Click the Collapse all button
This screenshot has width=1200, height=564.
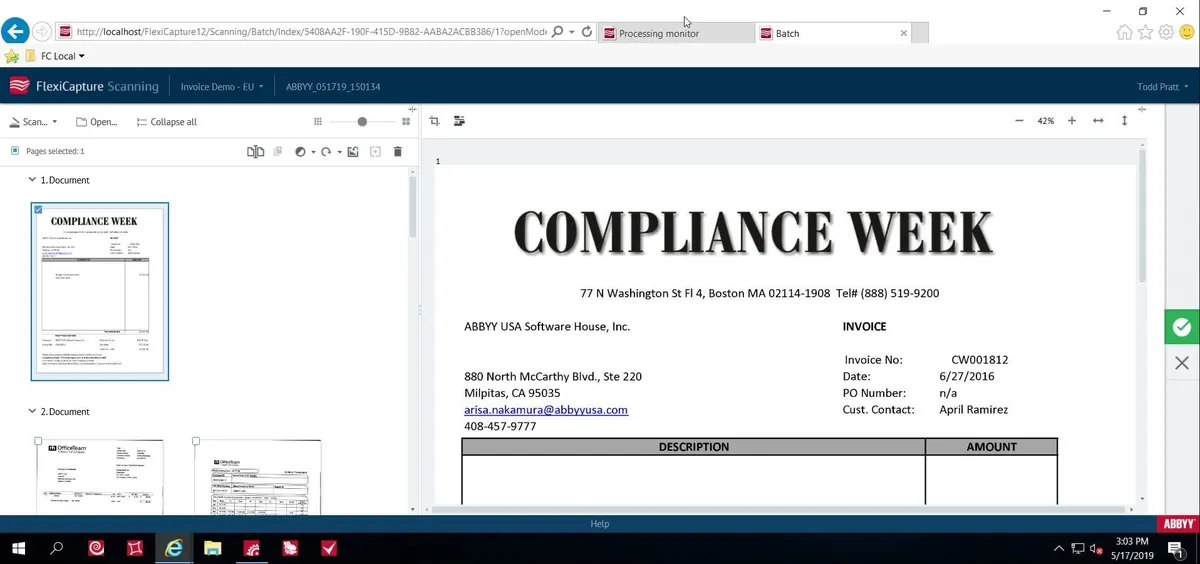(x=166, y=122)
